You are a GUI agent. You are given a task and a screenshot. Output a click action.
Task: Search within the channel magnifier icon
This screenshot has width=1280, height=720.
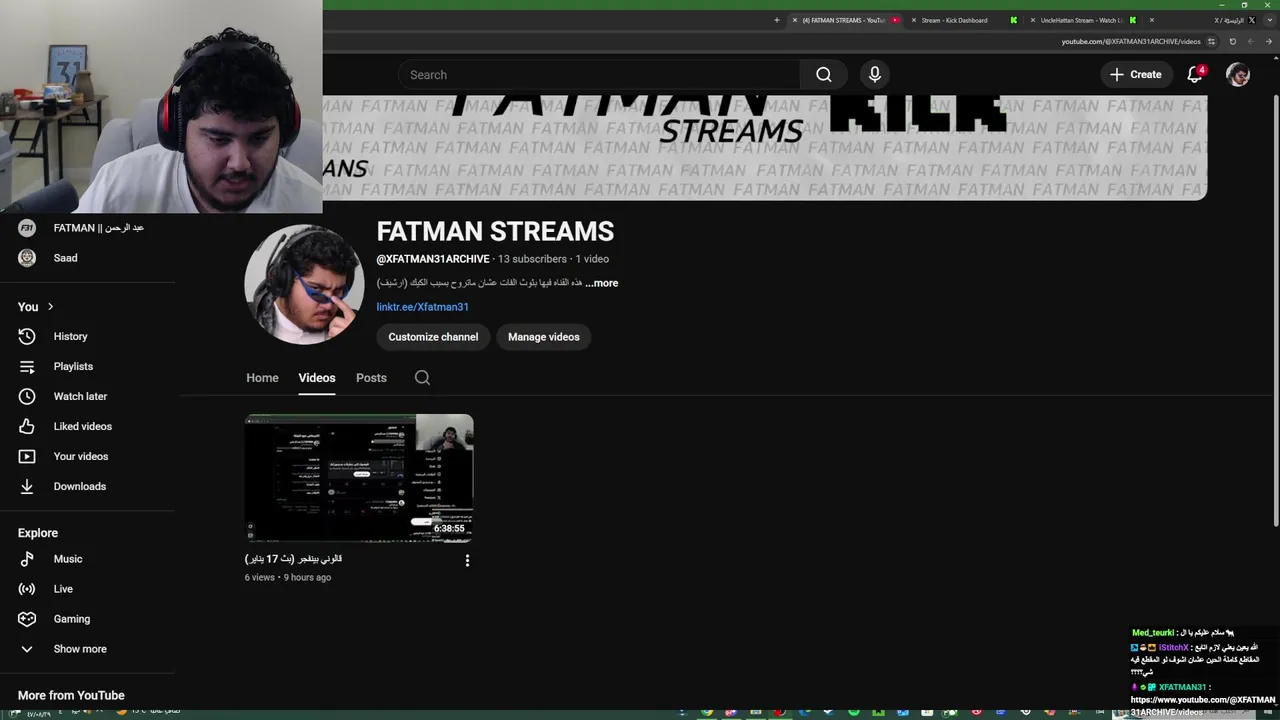coord(422,378)
